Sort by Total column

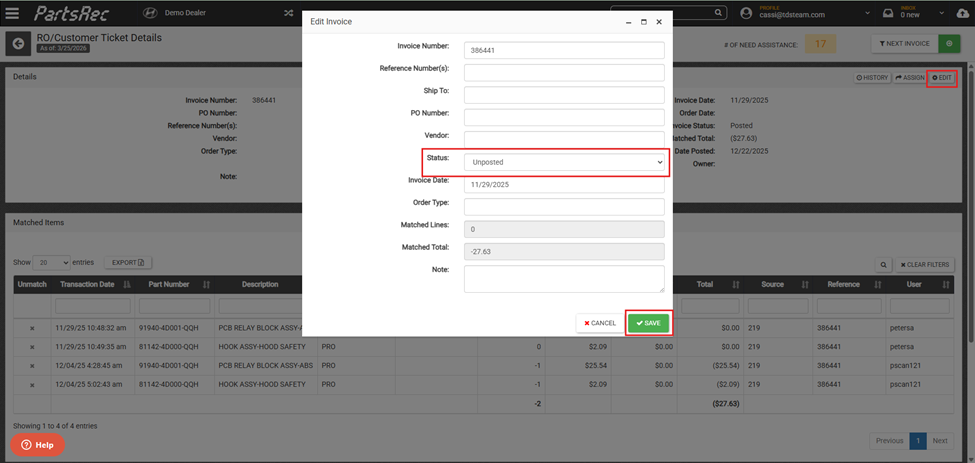(710, 285)
